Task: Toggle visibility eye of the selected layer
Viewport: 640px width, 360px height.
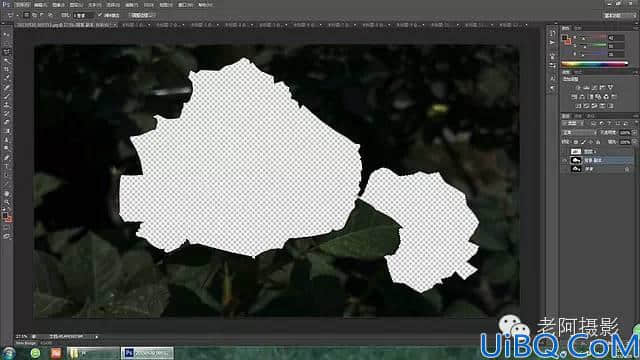Action: tap(565, 160)
